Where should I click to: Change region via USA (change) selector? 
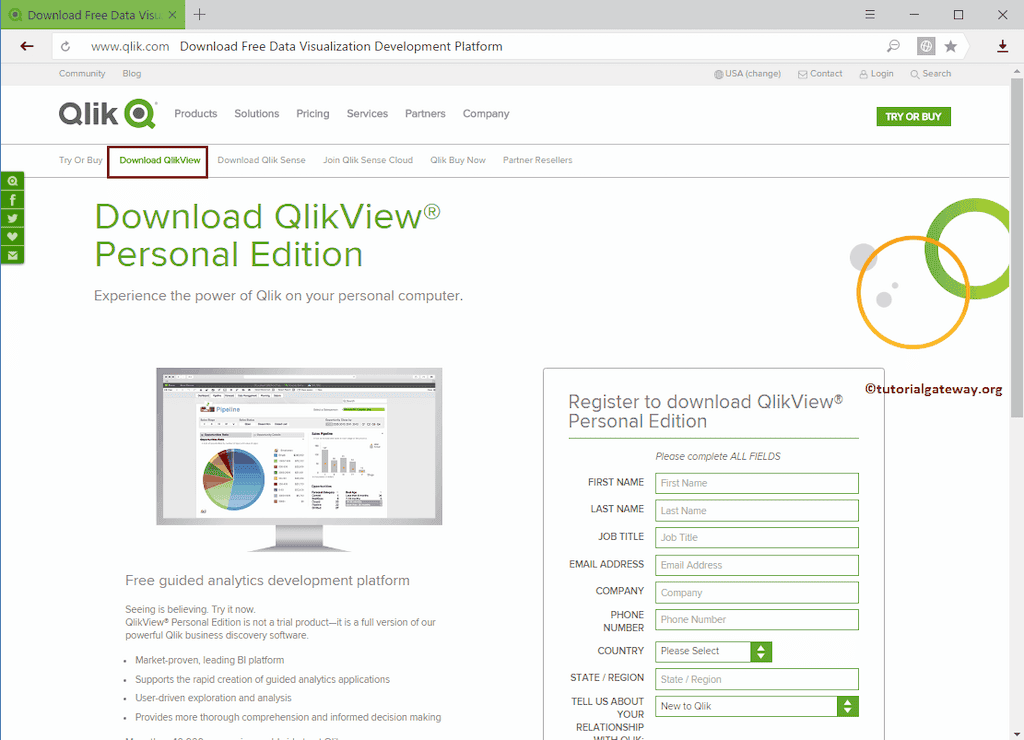click(747, 73)
